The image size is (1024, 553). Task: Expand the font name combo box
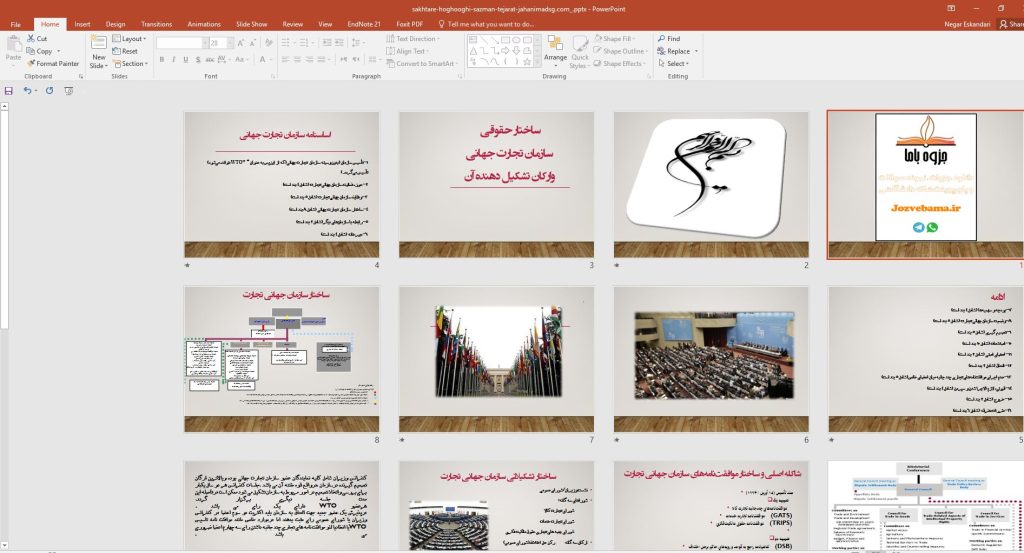click(203, 42)
